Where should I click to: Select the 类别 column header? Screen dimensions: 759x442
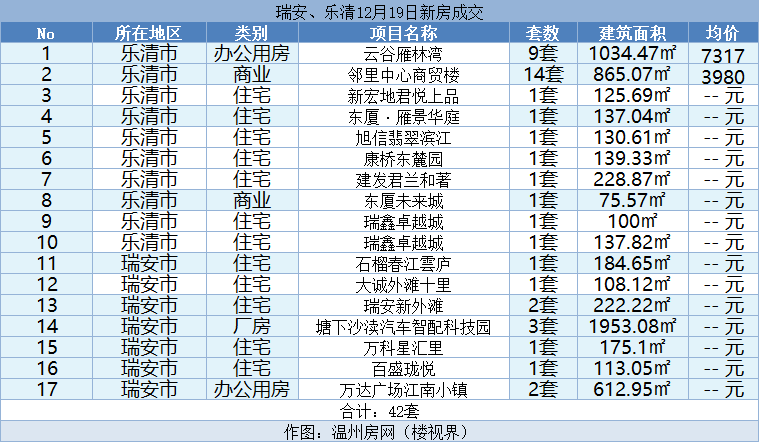click(252, 33)
